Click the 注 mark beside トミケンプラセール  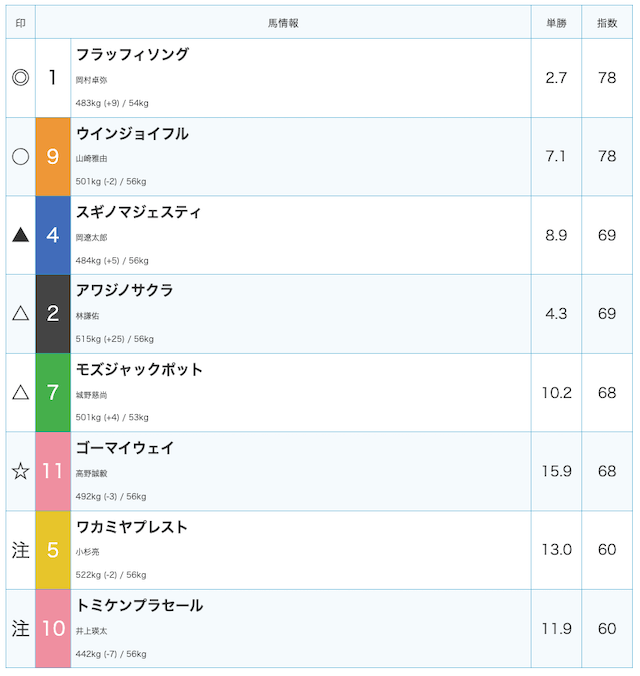tap(20, 629)
